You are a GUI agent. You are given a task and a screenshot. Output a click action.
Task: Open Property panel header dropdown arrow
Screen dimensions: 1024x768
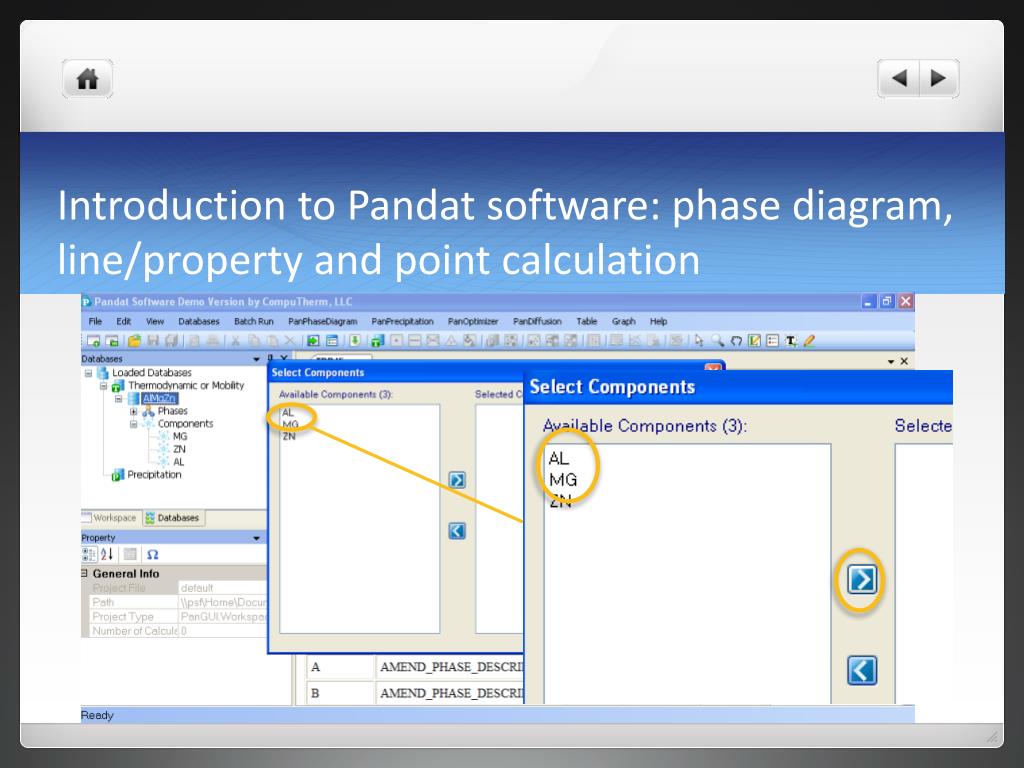tap(256, 538)
